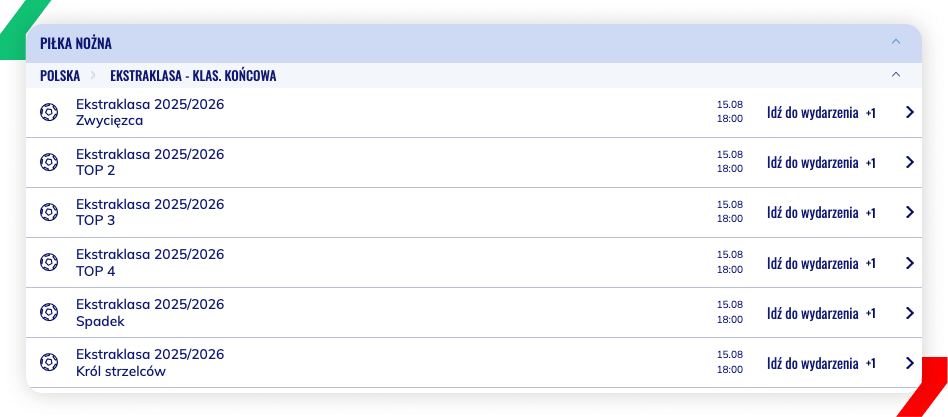
Task: Open the Ekstraklasa 2025/2026 Zwycięzca title
Action: [150, 112]
